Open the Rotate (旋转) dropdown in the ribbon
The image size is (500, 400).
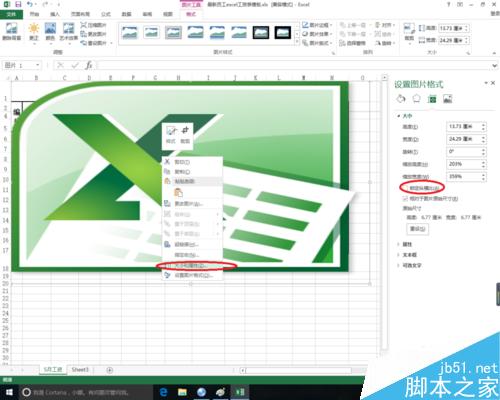(385, 43)
